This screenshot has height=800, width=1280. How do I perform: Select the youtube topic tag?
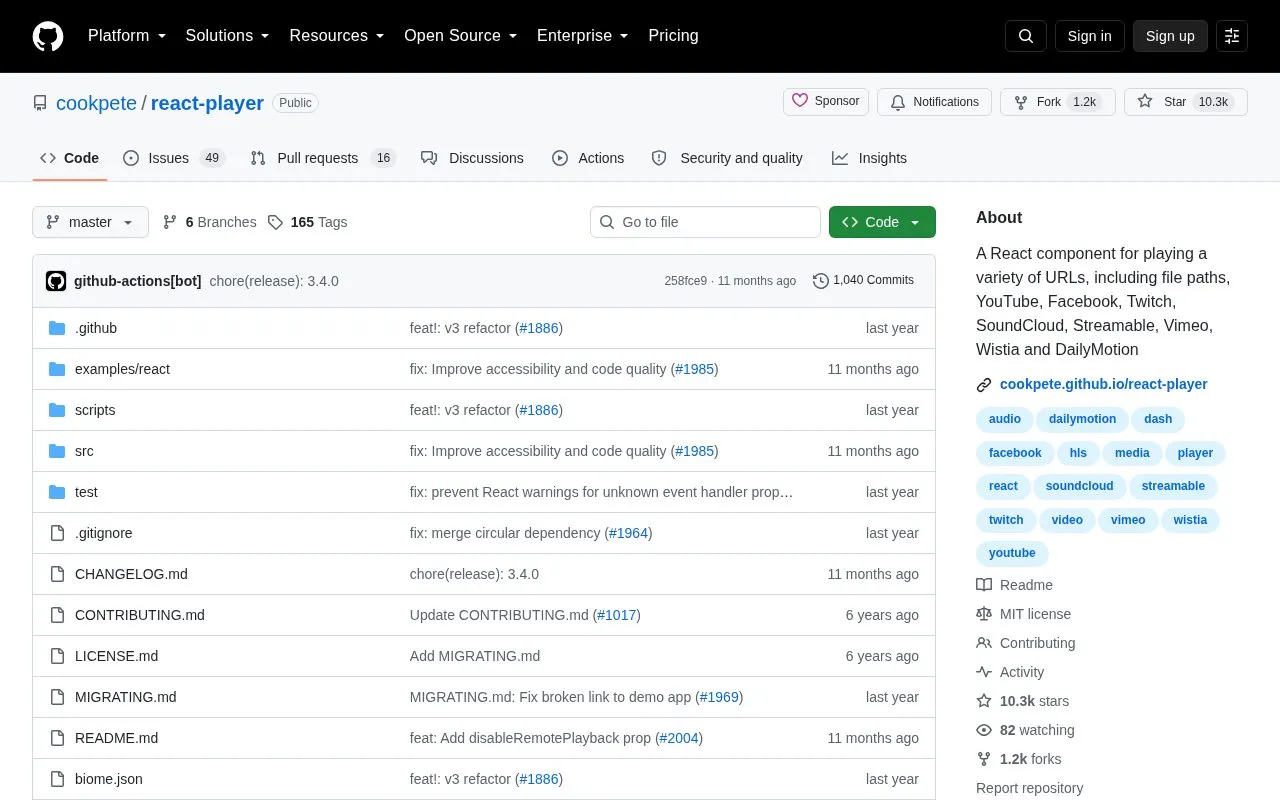[x=1012, y=553]
